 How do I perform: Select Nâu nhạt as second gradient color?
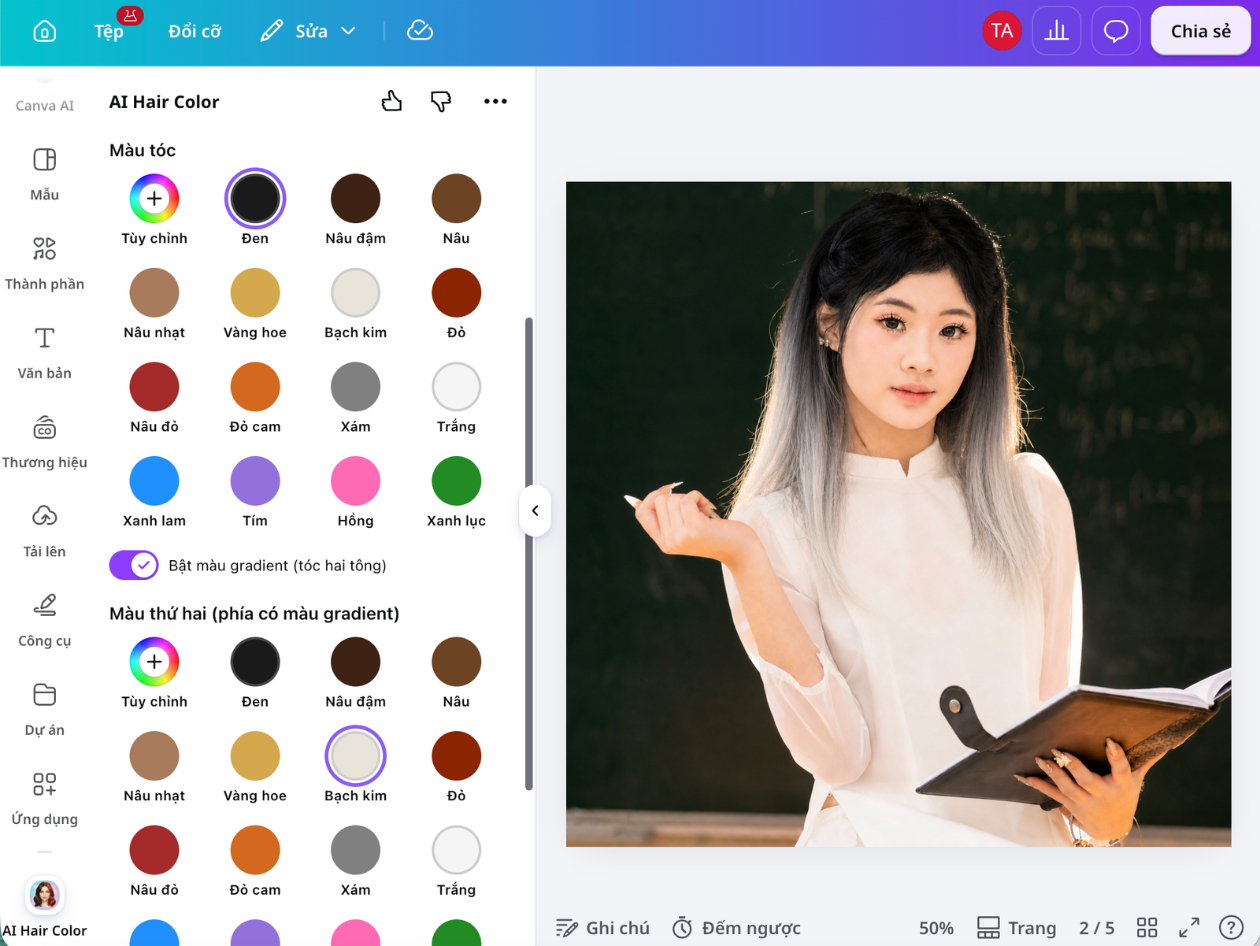pos(154,755)
